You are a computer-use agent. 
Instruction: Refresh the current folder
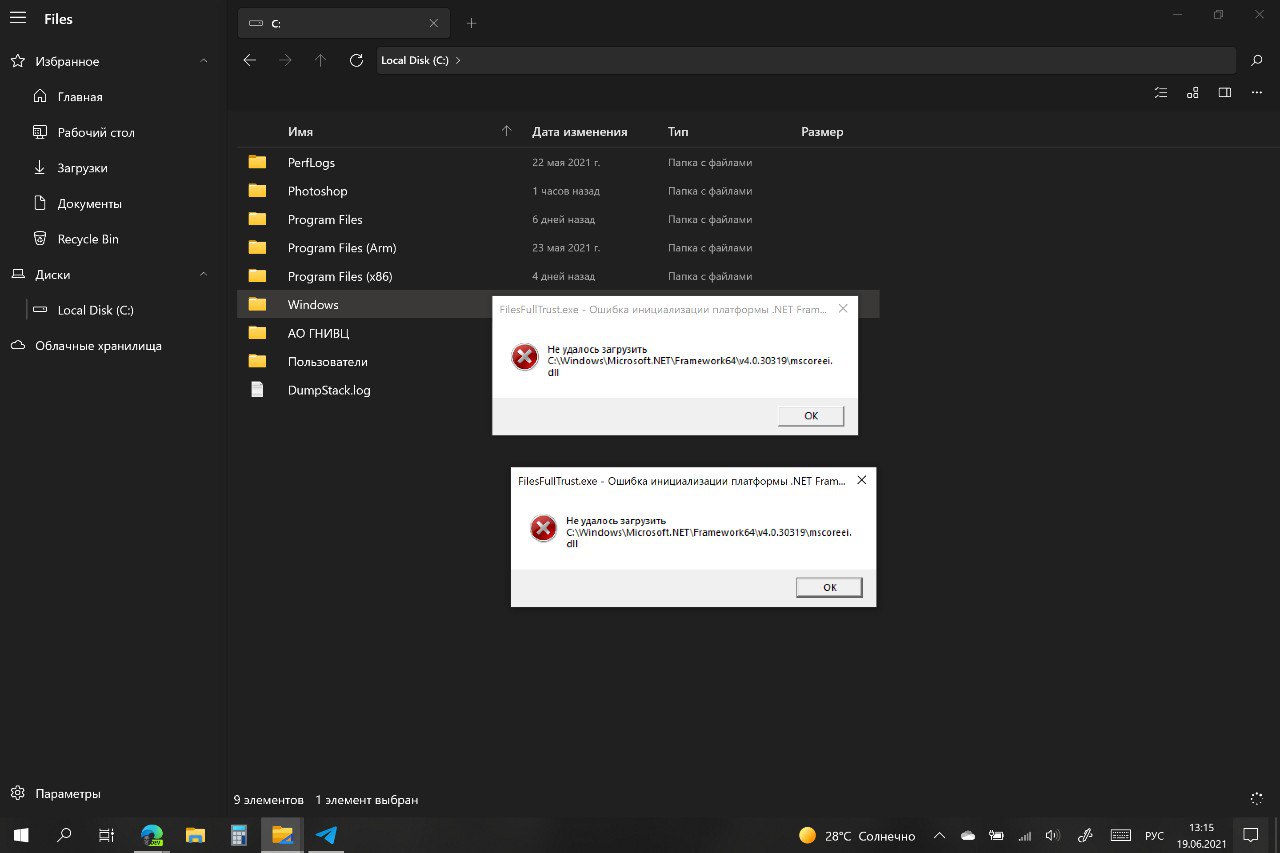coord(356,60)
